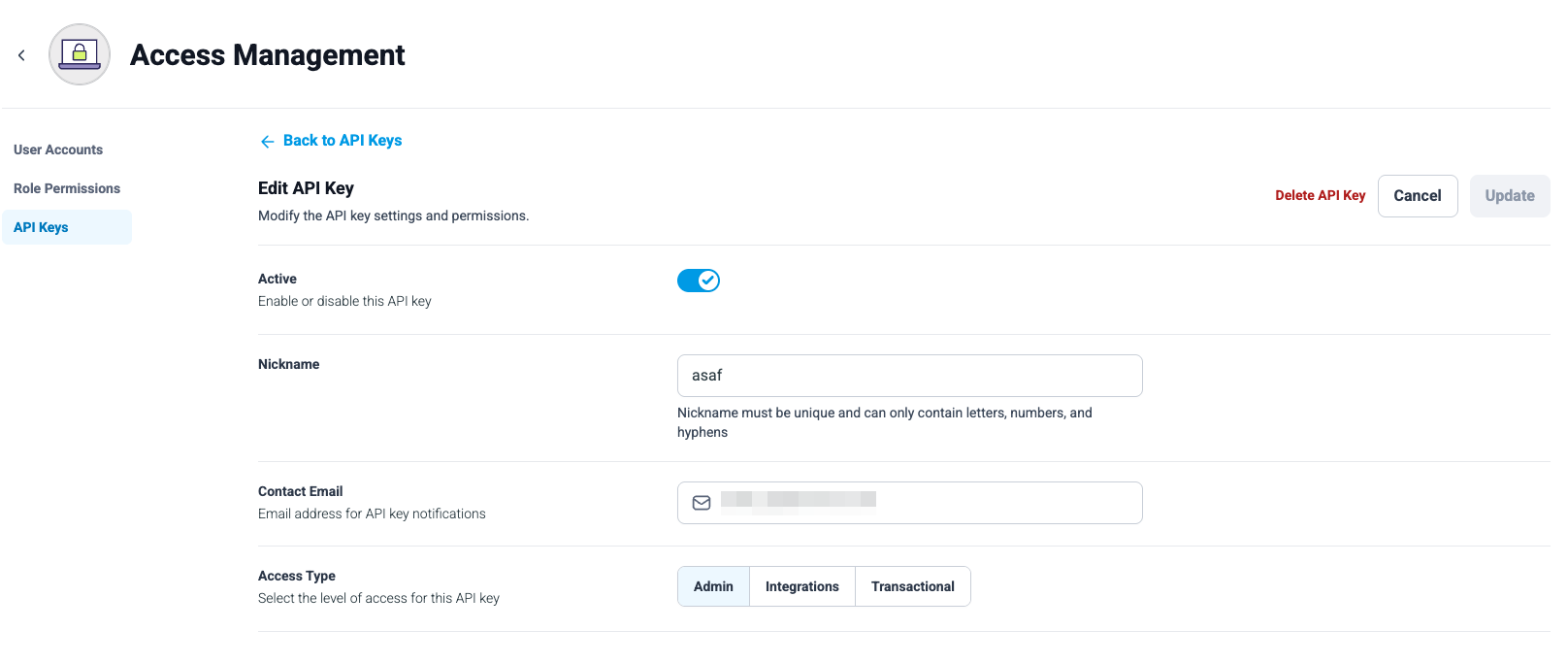Click the Nickname label
The width and height of the screenshot is (1568, 663).
point(289,364)
